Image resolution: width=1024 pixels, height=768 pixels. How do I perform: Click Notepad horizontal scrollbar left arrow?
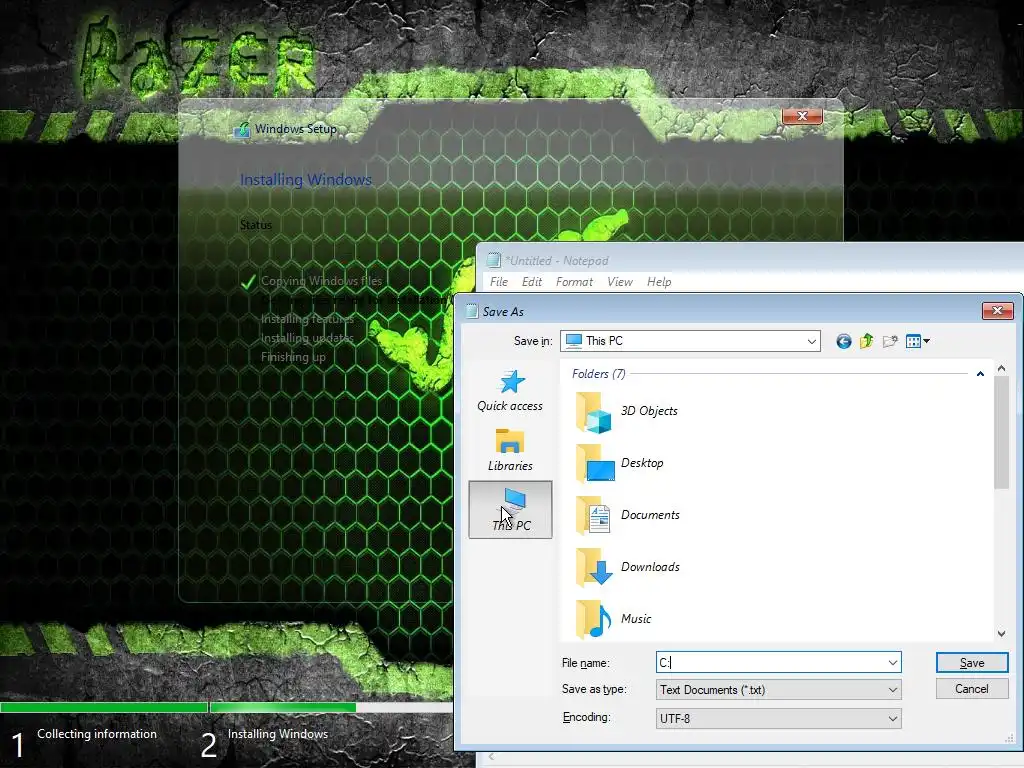[491, 757]
